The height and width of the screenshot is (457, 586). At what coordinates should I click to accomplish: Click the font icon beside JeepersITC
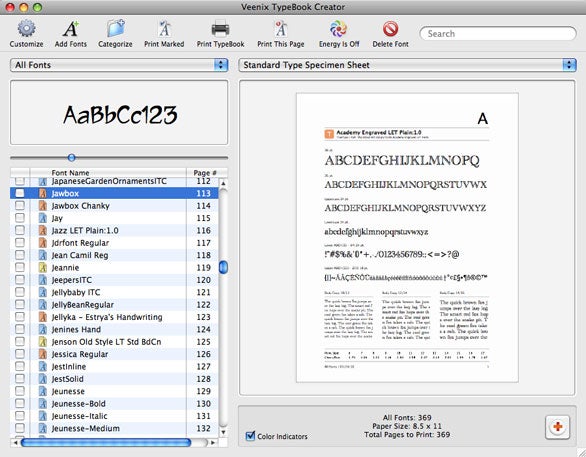[x=43, y=280]
